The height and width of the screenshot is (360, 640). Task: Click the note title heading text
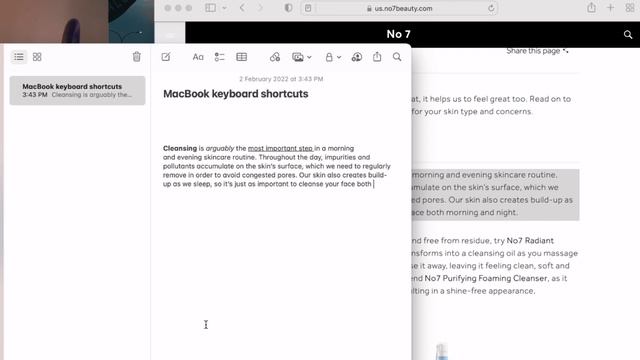point(236,94)
